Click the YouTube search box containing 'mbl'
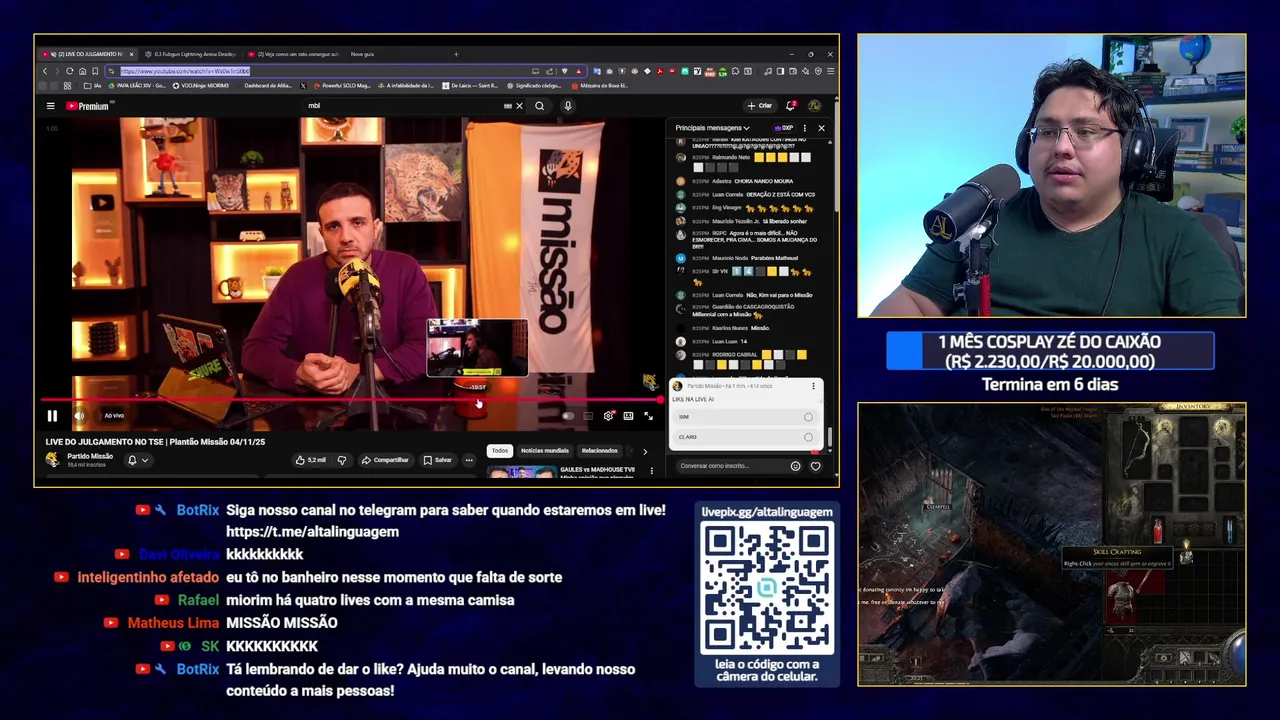 click(405, 106)
